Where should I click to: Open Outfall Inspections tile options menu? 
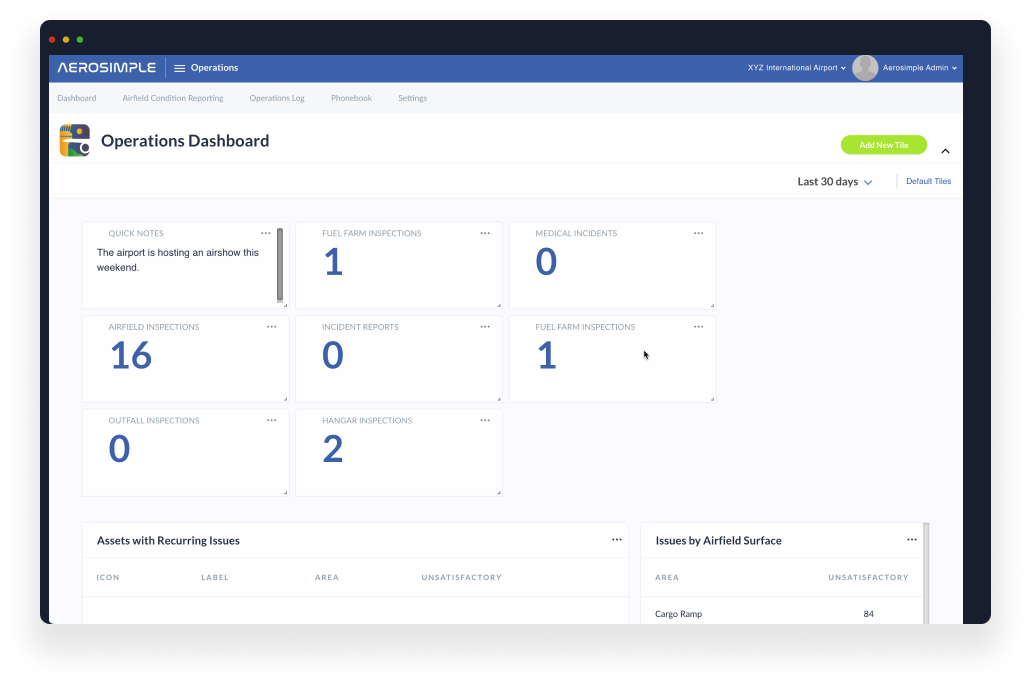271,420
